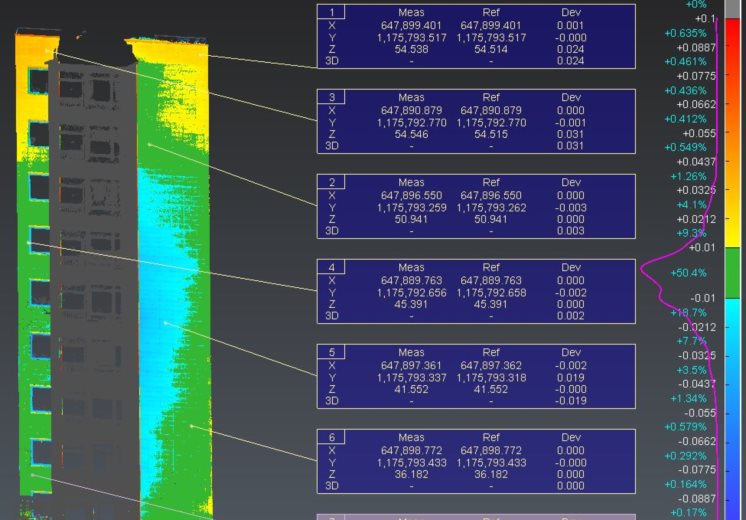Click the green segment of color scale
The image size is (746, 520).
732,273
